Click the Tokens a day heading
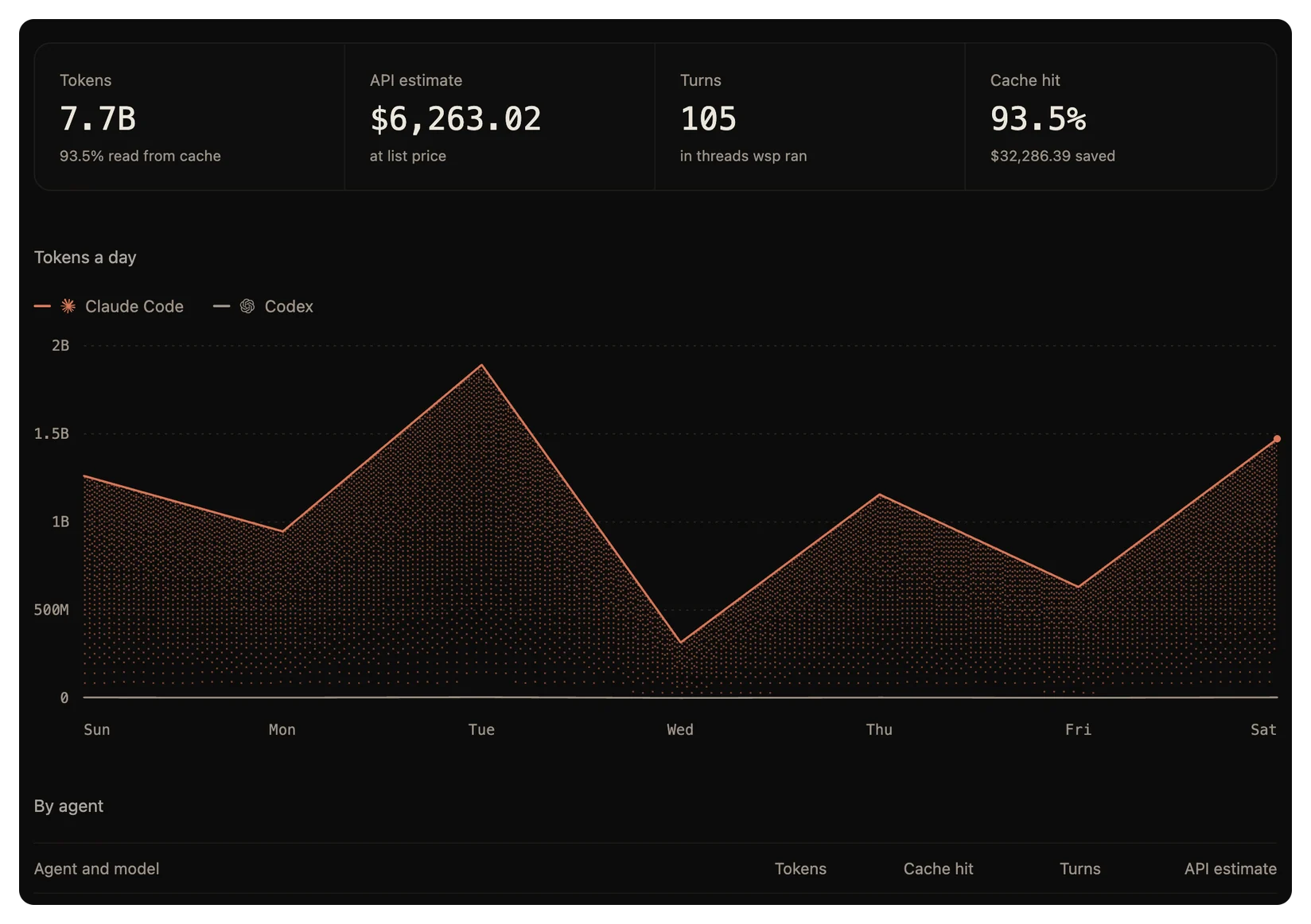 [85, 257]
